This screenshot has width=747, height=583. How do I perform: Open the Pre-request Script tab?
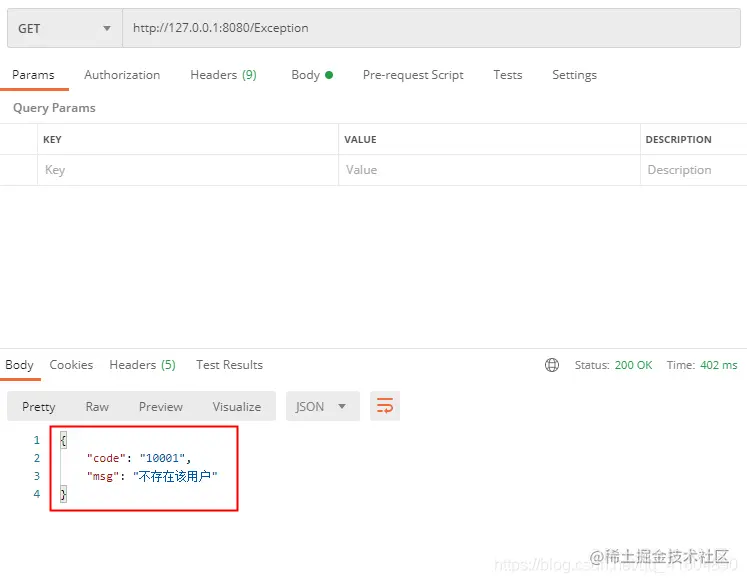pos(413,75)
